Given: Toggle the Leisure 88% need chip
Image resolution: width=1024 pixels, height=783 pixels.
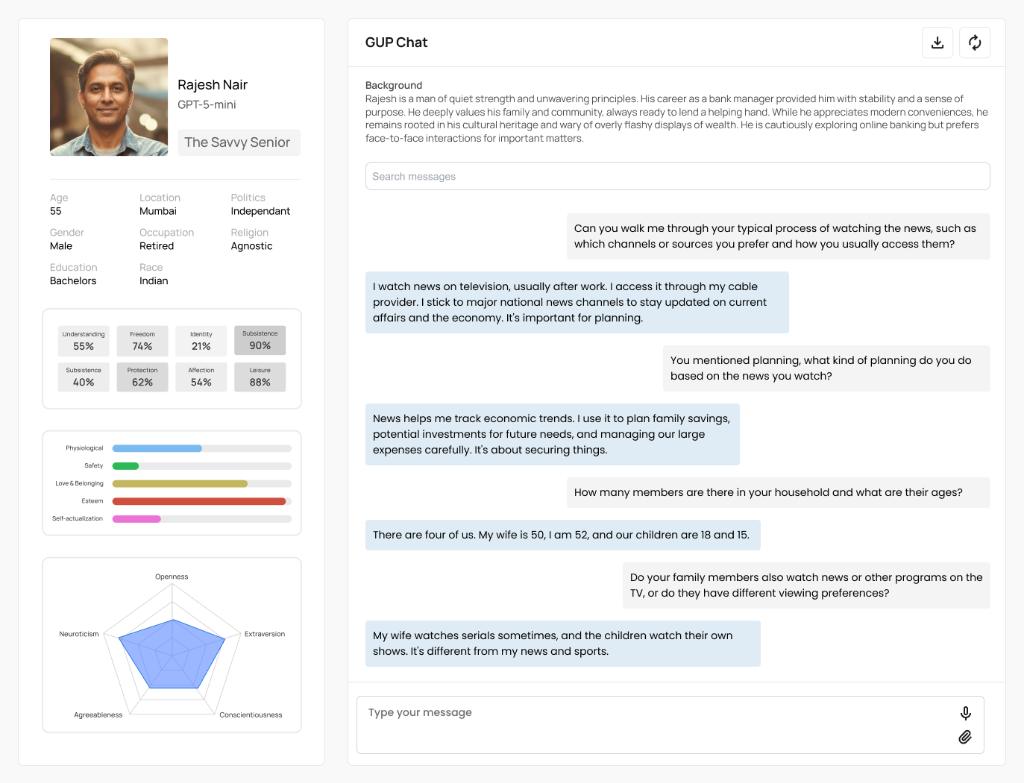Looking at the screenshot, I should [x=259, y=376].
